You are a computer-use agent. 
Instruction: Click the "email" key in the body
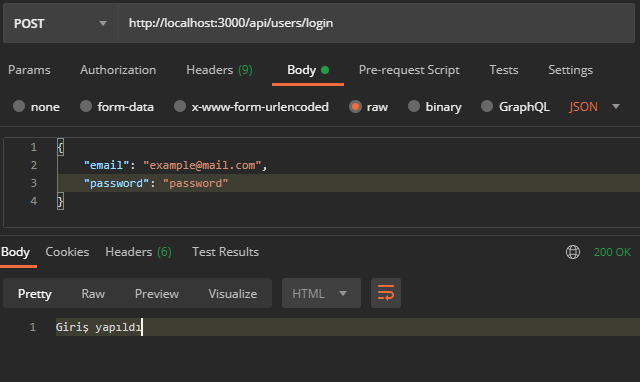click(107, 165)
